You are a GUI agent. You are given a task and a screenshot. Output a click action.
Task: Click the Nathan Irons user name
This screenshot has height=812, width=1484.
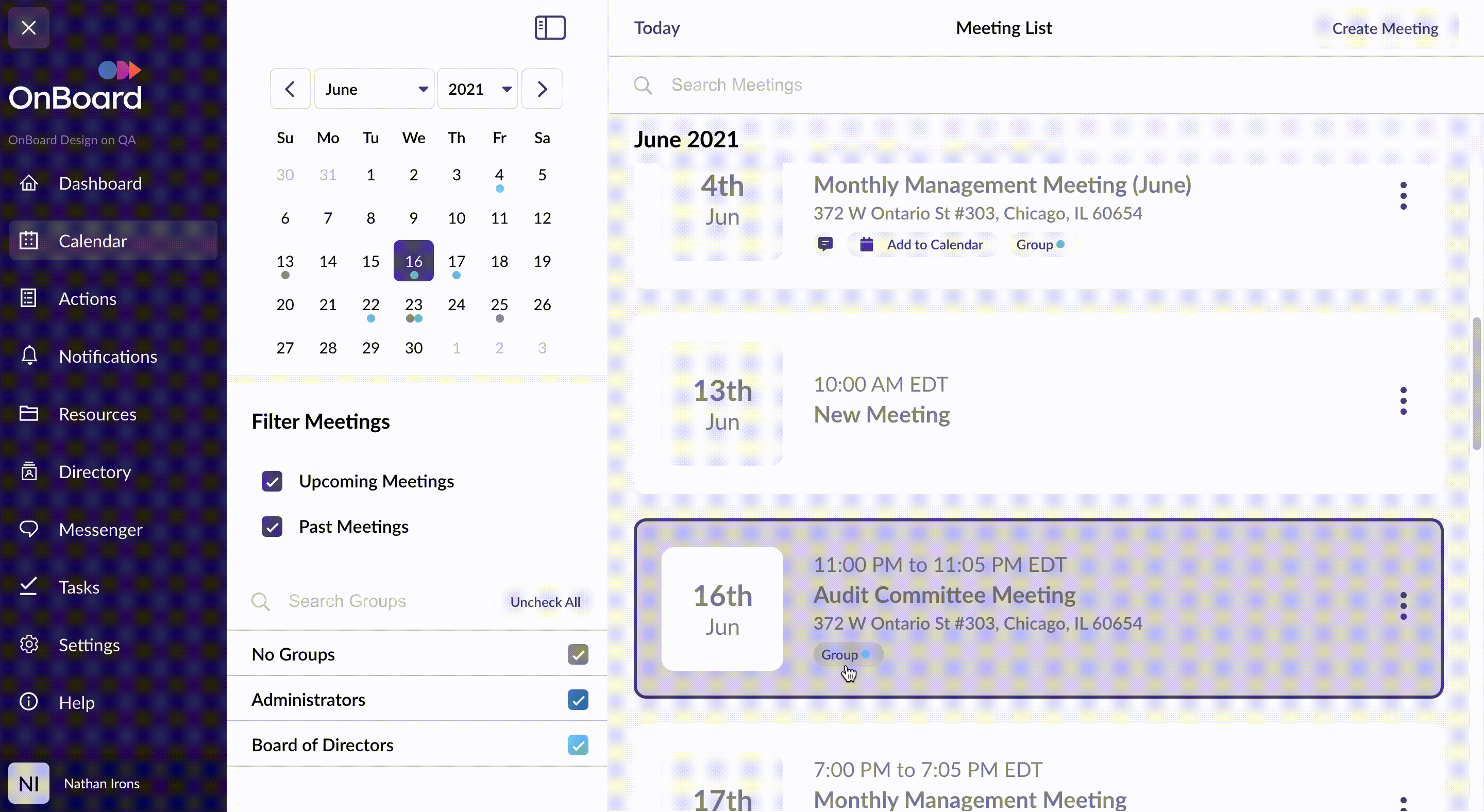point(102,783)
